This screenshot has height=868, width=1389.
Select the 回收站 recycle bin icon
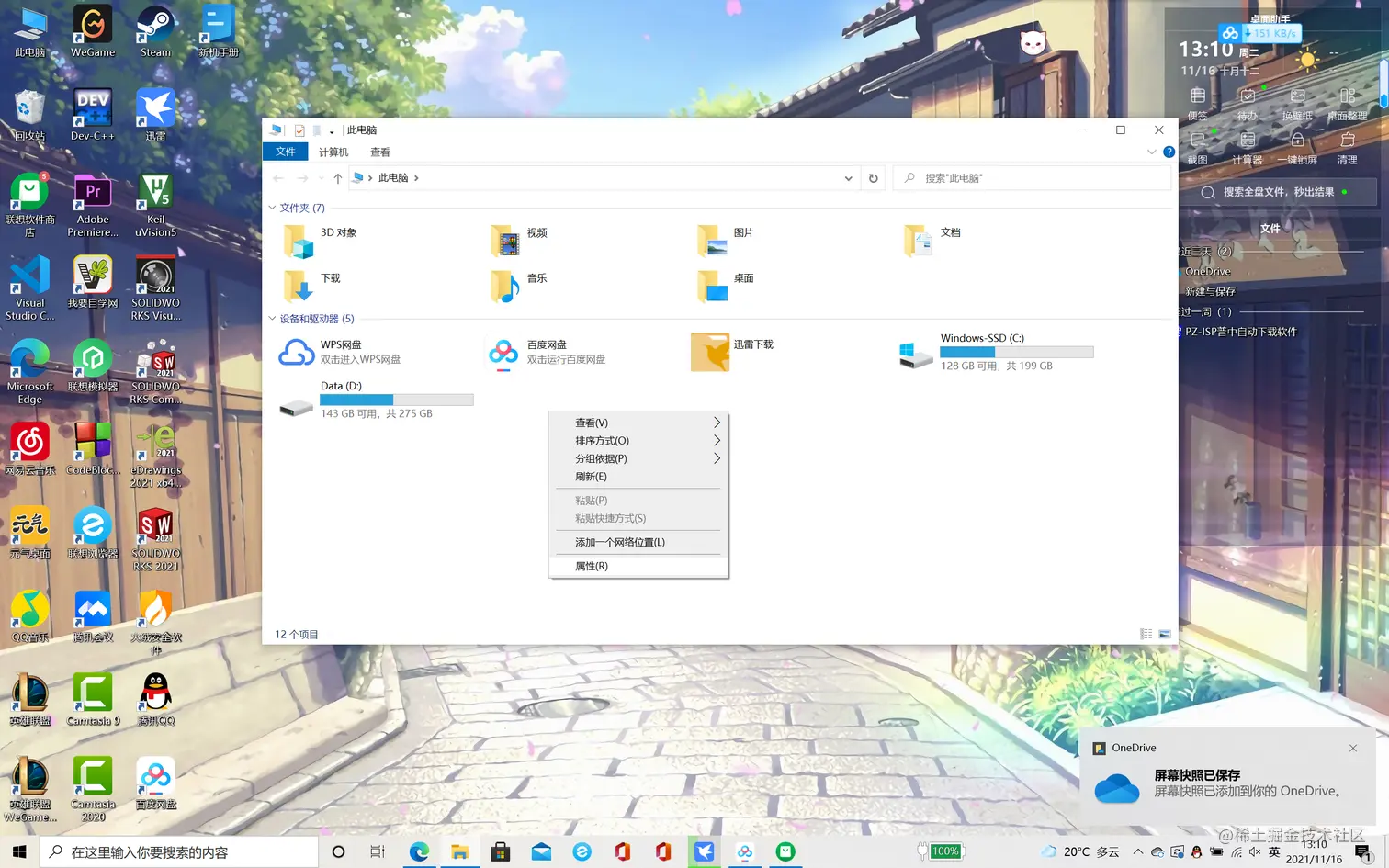[x=29, y=116]
